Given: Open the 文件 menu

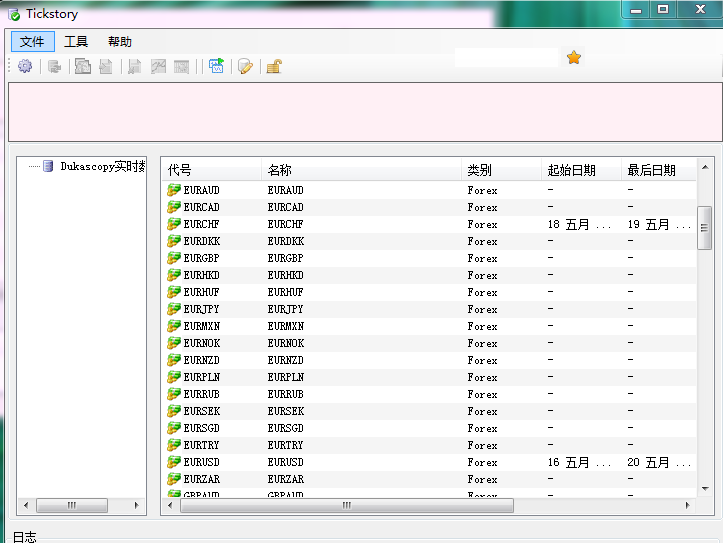Looking at the screenshot, I should [32, 41].
